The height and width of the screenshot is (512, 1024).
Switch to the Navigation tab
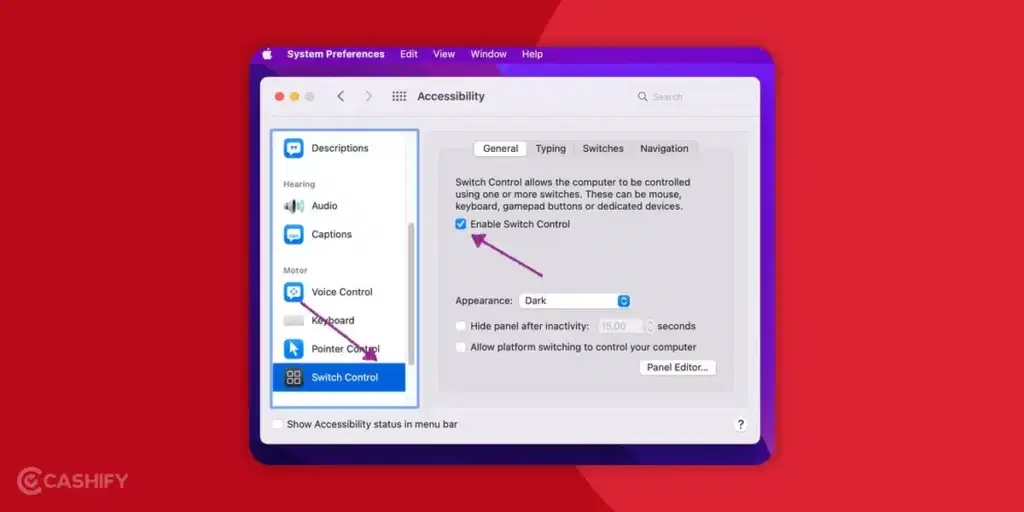664,149
